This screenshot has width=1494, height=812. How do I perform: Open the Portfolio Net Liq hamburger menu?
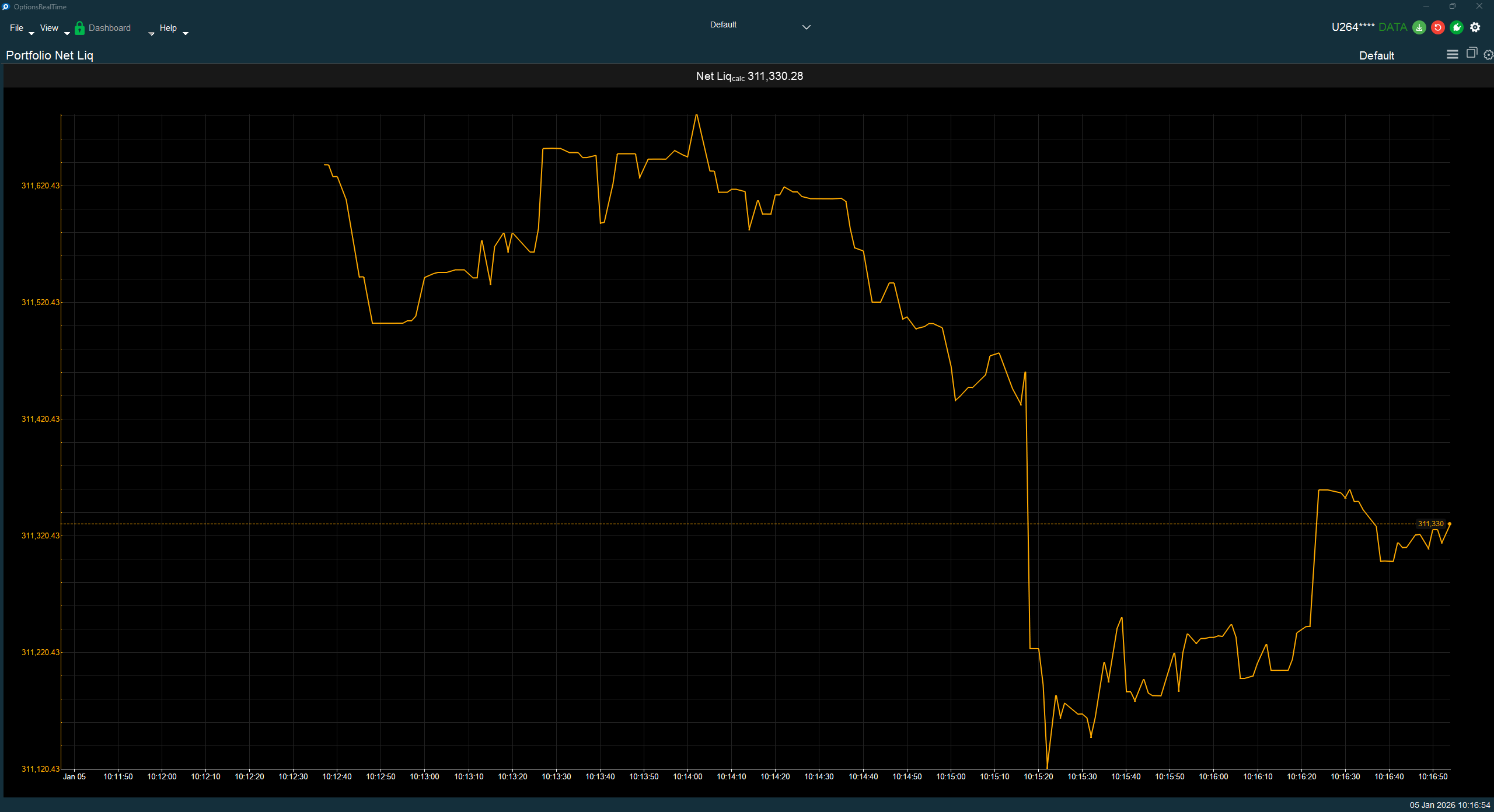(1451, 54)
